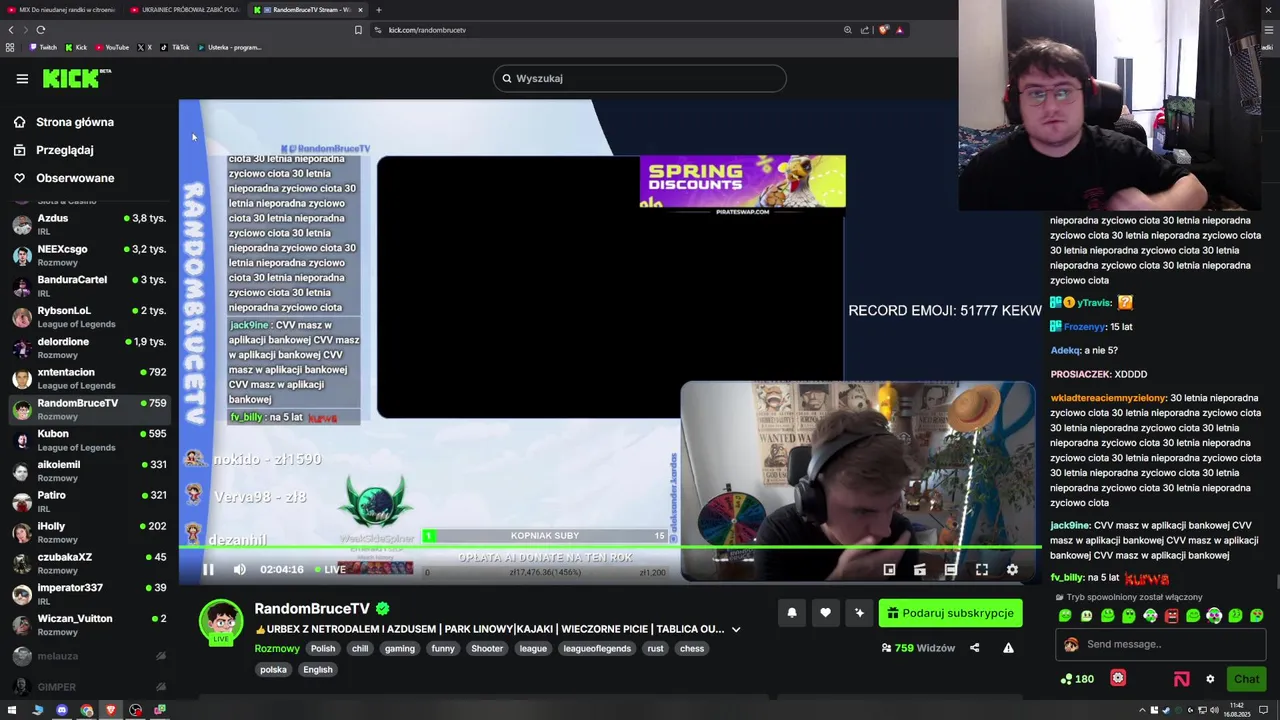Click RandomBruceTV streamer avatar
This screenshot has width=1280, height=720.
(221, 623)
